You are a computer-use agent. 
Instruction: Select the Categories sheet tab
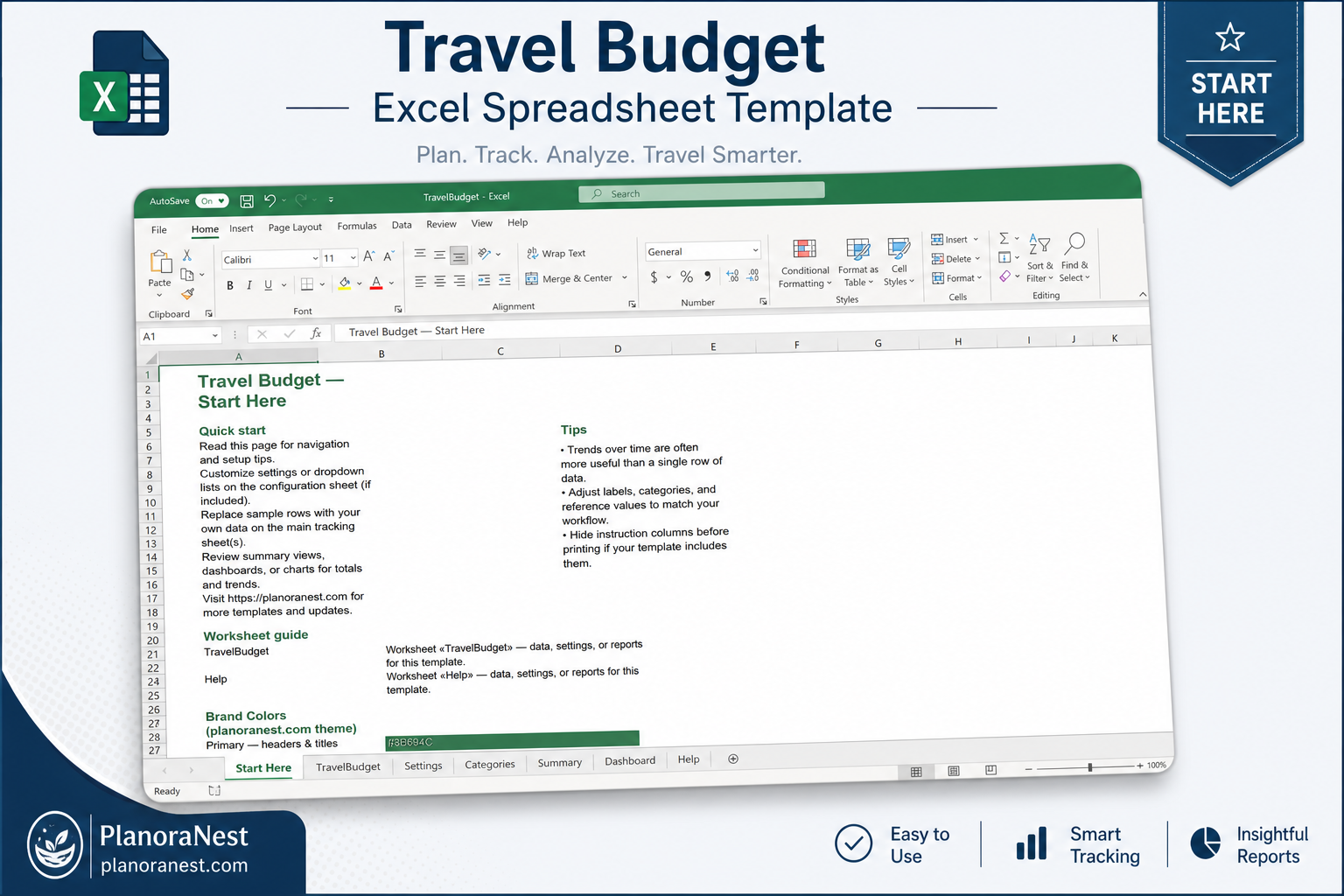[490, 764]
